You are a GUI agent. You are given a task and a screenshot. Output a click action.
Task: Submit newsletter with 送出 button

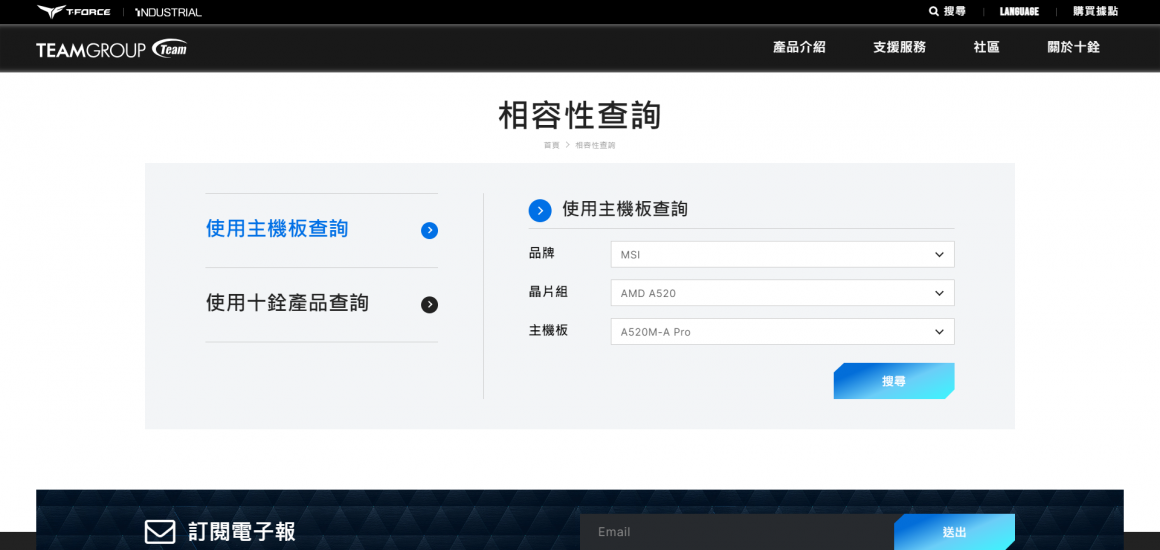tap(954, 532)
